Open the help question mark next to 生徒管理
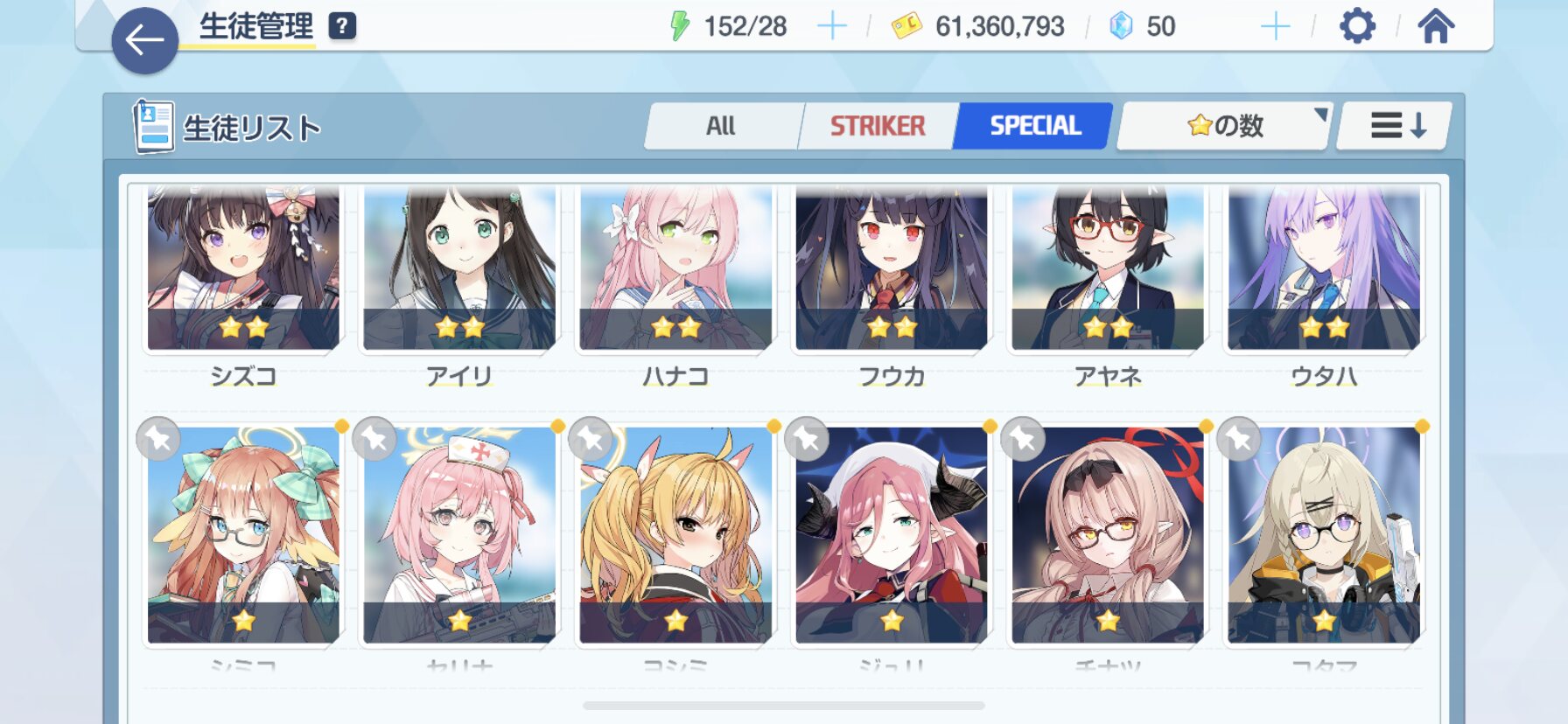1568x724 pixels. click(342, 26)
